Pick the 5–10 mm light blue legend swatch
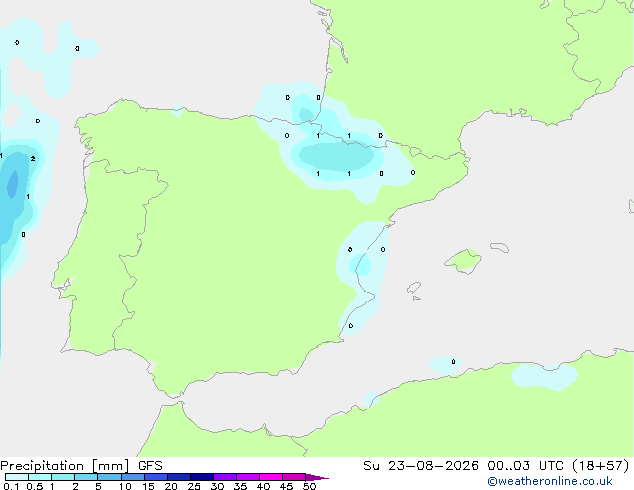Viewport: 634px width, 490px height. [109, 477]
